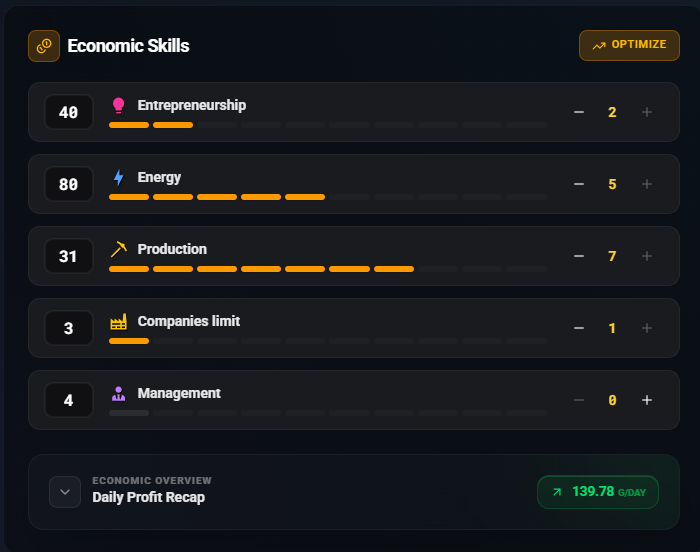Image resolution: width=700 pixels, height=552 pixels.
Task: Increase Production skill with plus button
Action: tap(647, 256)
